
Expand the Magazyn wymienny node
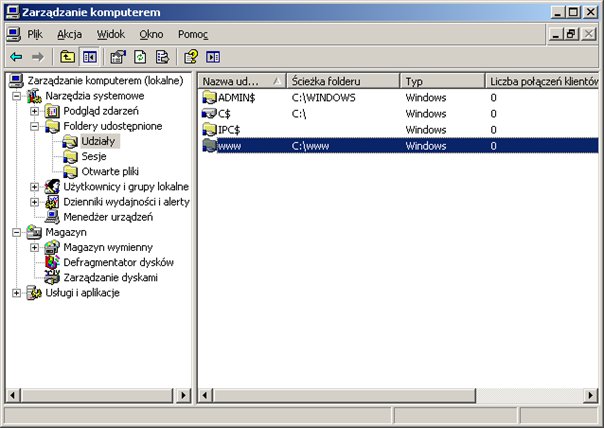pyautogui.click(x=34, y=247)
